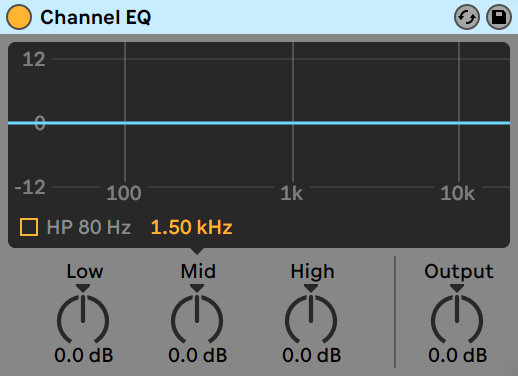This screenshot has height=376, width=518.
Task: Click the HP 80 Hz label
Action: 89,227
